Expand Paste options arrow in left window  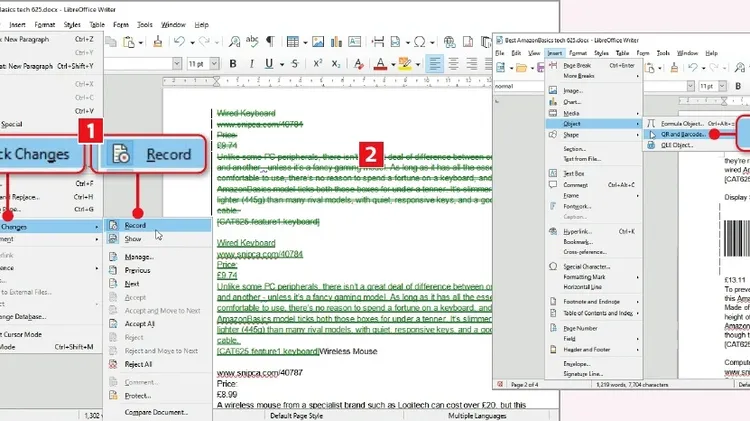[141, 43]
